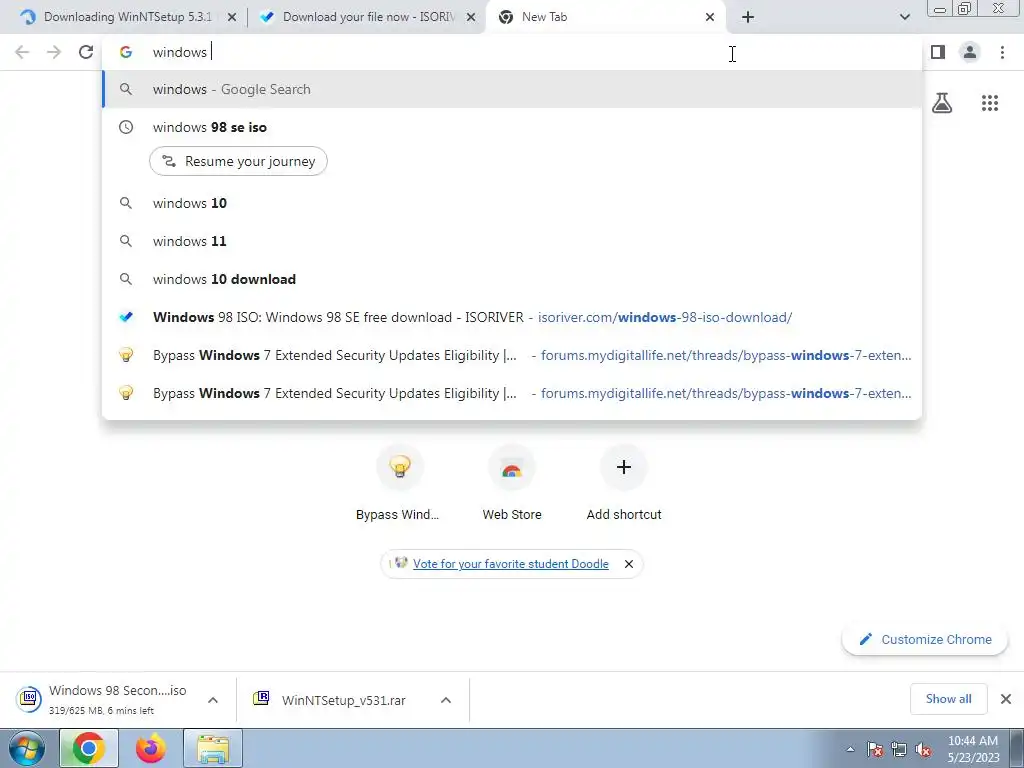Expand options for Windows 98 iso download

pos(213,699)
